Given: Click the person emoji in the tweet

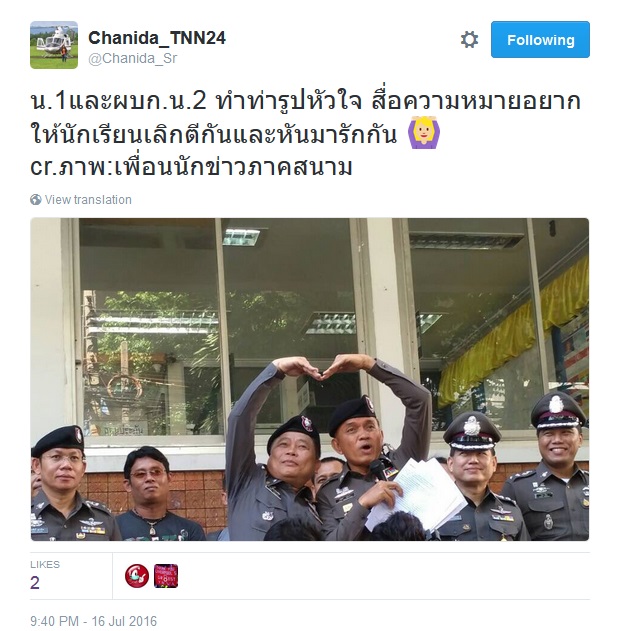Looking at the screenshot, I should coord(424,132).
